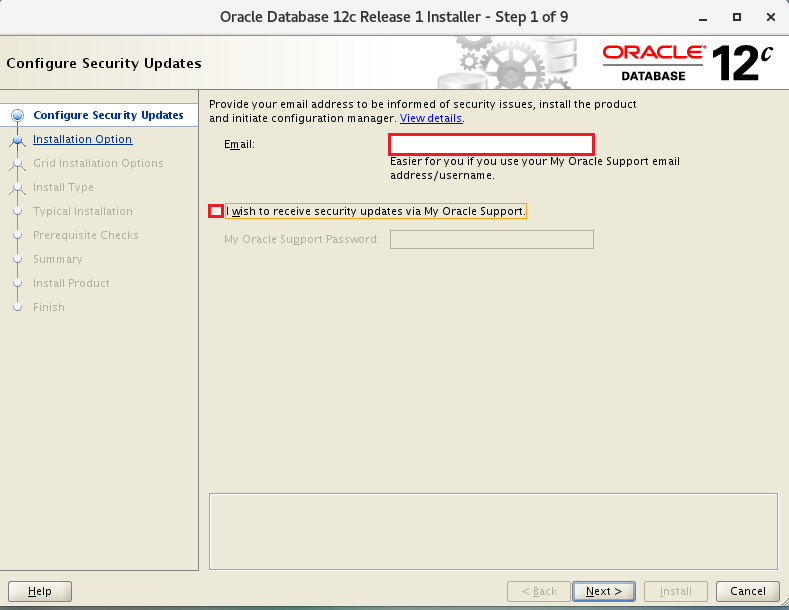Viewport: 789px width, 610px height.
Task: Click the empty message area at bottom
Action: point(493,531)
